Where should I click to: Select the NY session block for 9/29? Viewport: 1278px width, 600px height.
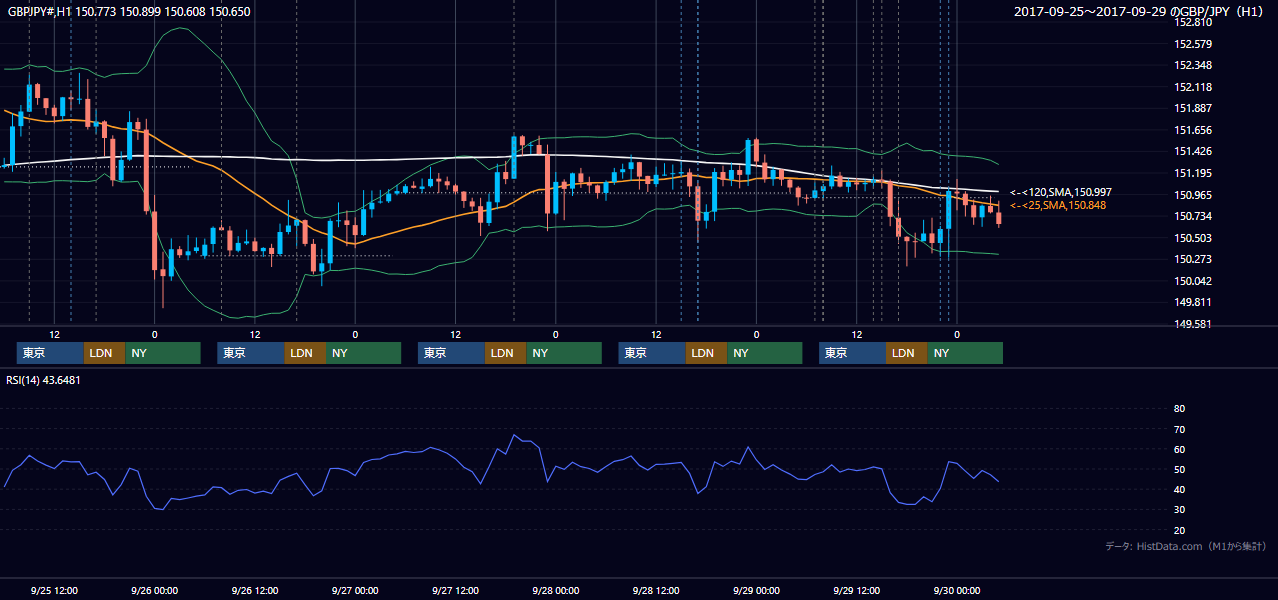point(965,353)
